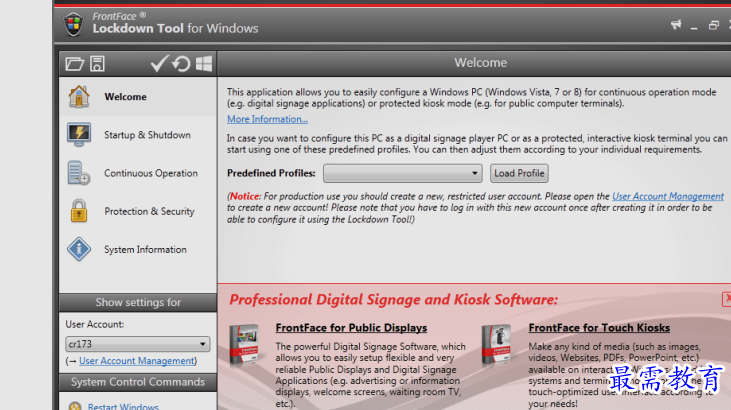Click the Show settings for header
This screenshot has width=731, height=410.
138,302
